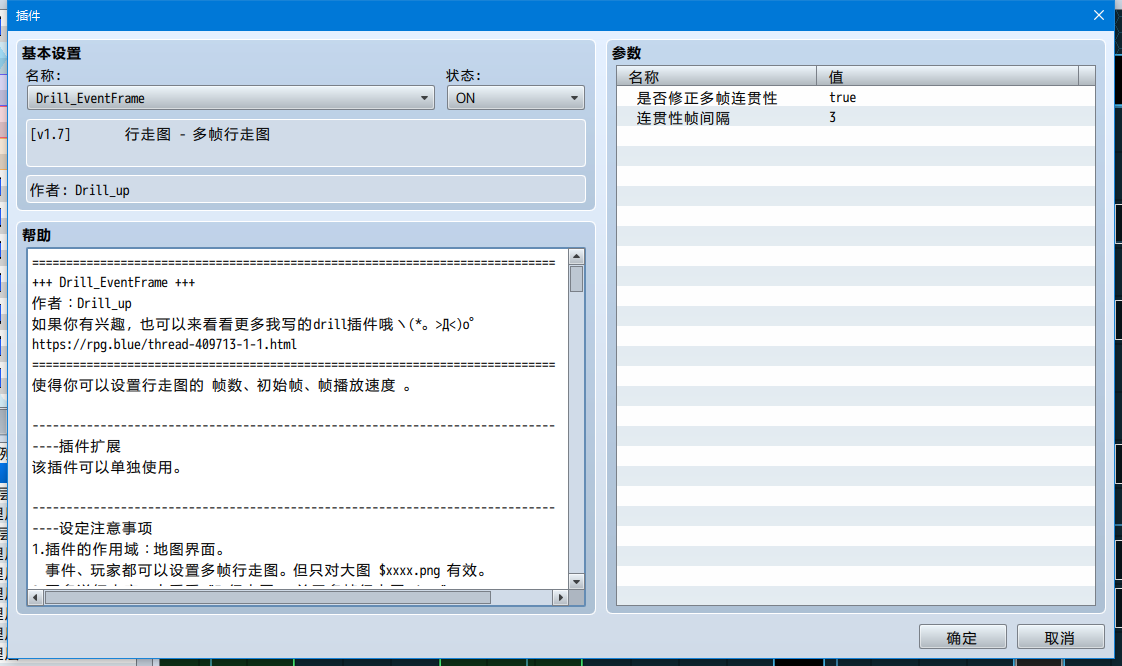The width and height of the screenshot is (1122, 666).
Task: Click the help vertical scrollbar thumb
Action: point(576,278)
